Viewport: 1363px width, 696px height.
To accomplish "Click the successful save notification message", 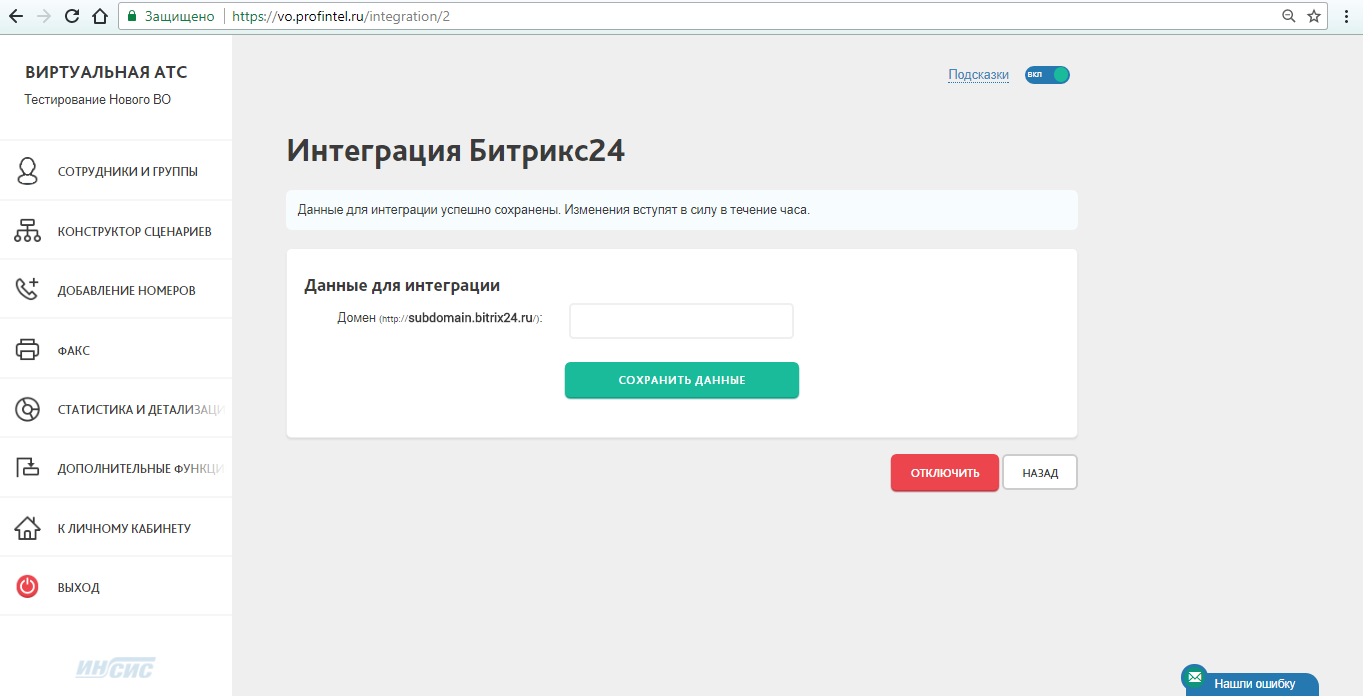I will pyautogui.click(x=682, y=210).
